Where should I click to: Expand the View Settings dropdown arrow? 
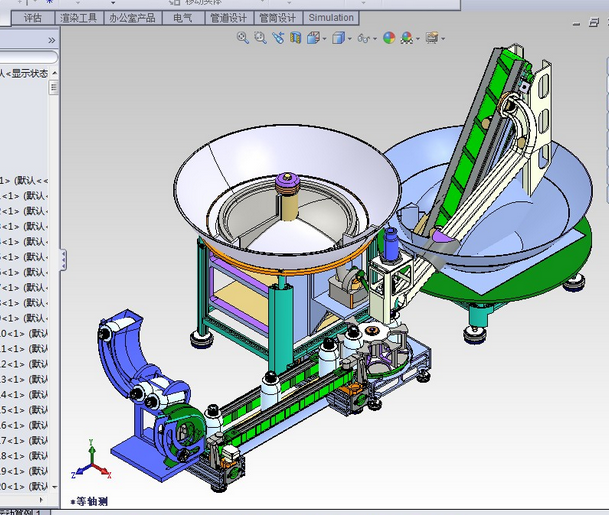(443, 39)
